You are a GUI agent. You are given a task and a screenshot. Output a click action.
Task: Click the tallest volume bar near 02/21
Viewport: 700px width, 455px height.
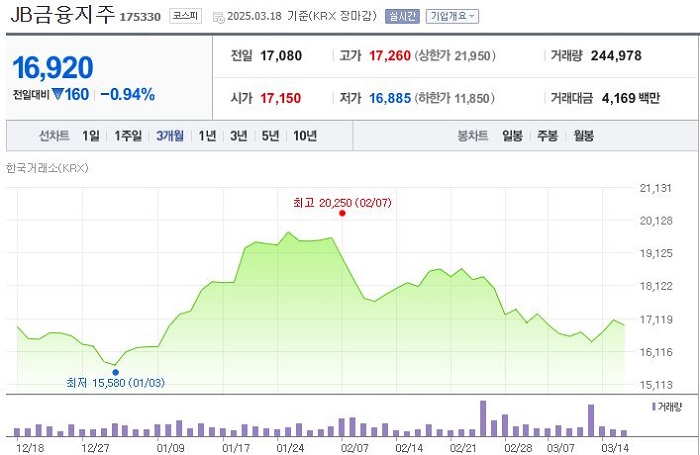(483, 418)
